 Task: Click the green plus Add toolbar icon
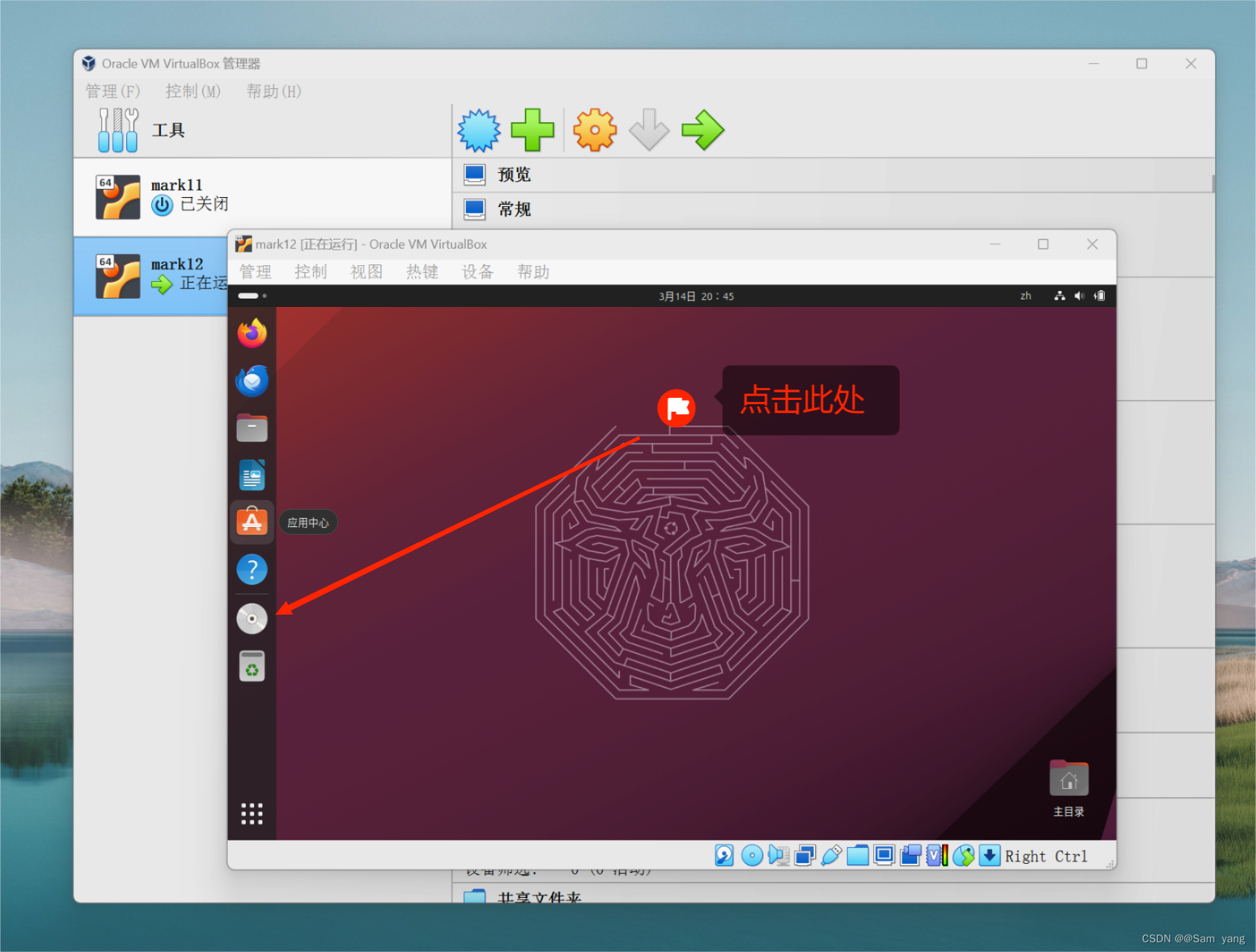[533, 130]
